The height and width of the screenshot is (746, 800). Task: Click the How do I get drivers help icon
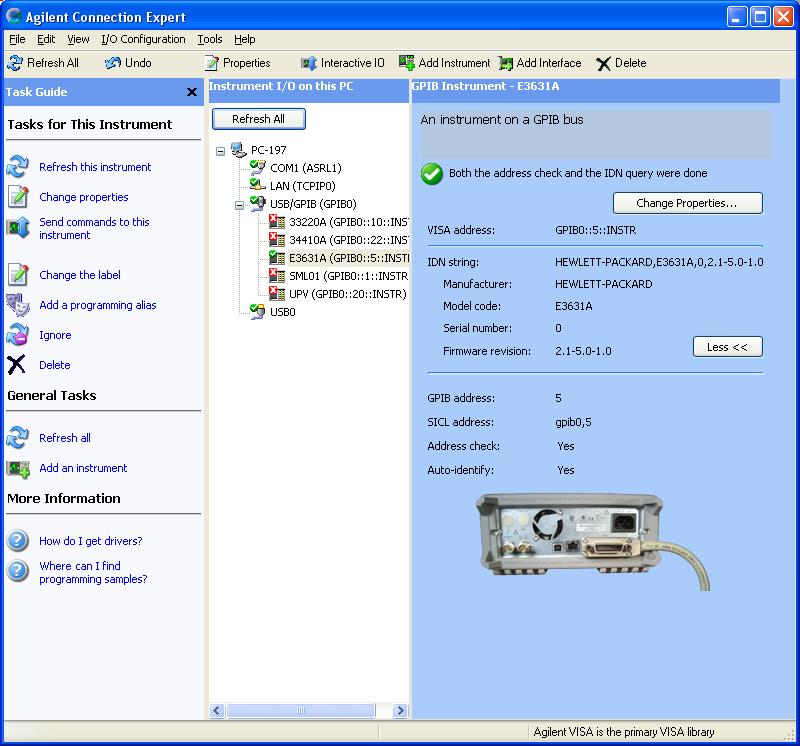18,541
